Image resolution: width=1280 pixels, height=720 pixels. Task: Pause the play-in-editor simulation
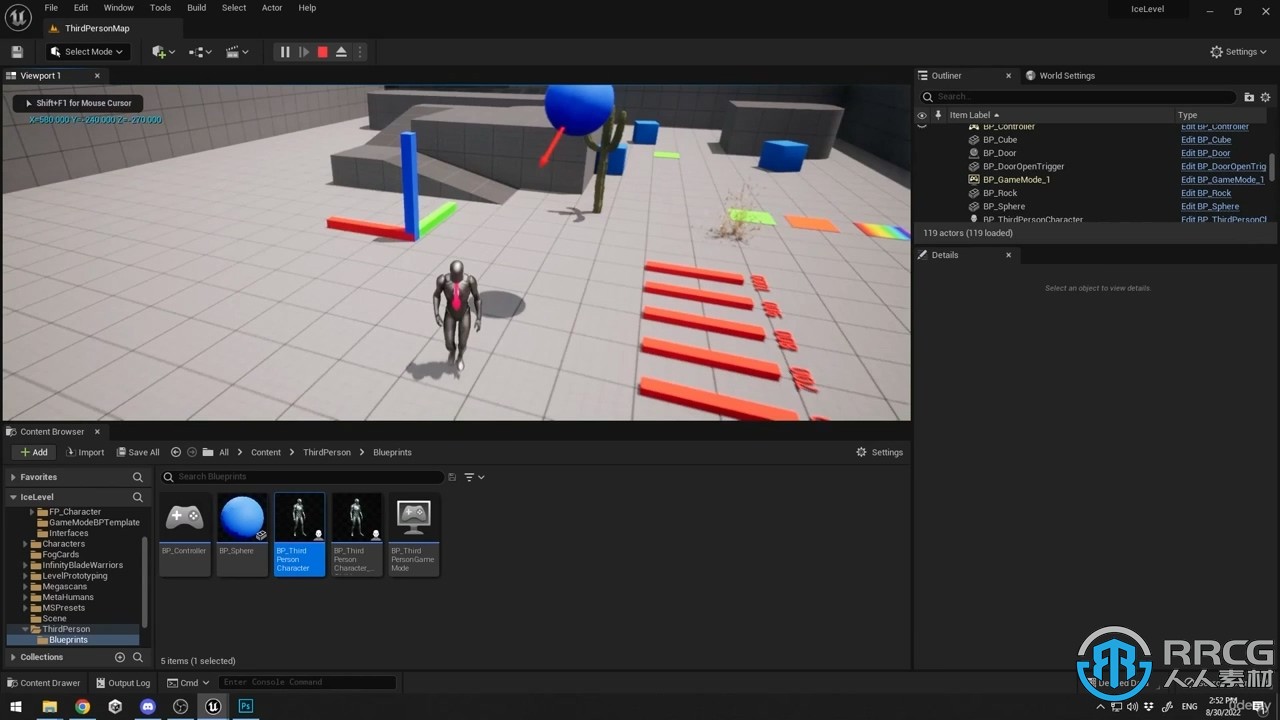[285, 52]
